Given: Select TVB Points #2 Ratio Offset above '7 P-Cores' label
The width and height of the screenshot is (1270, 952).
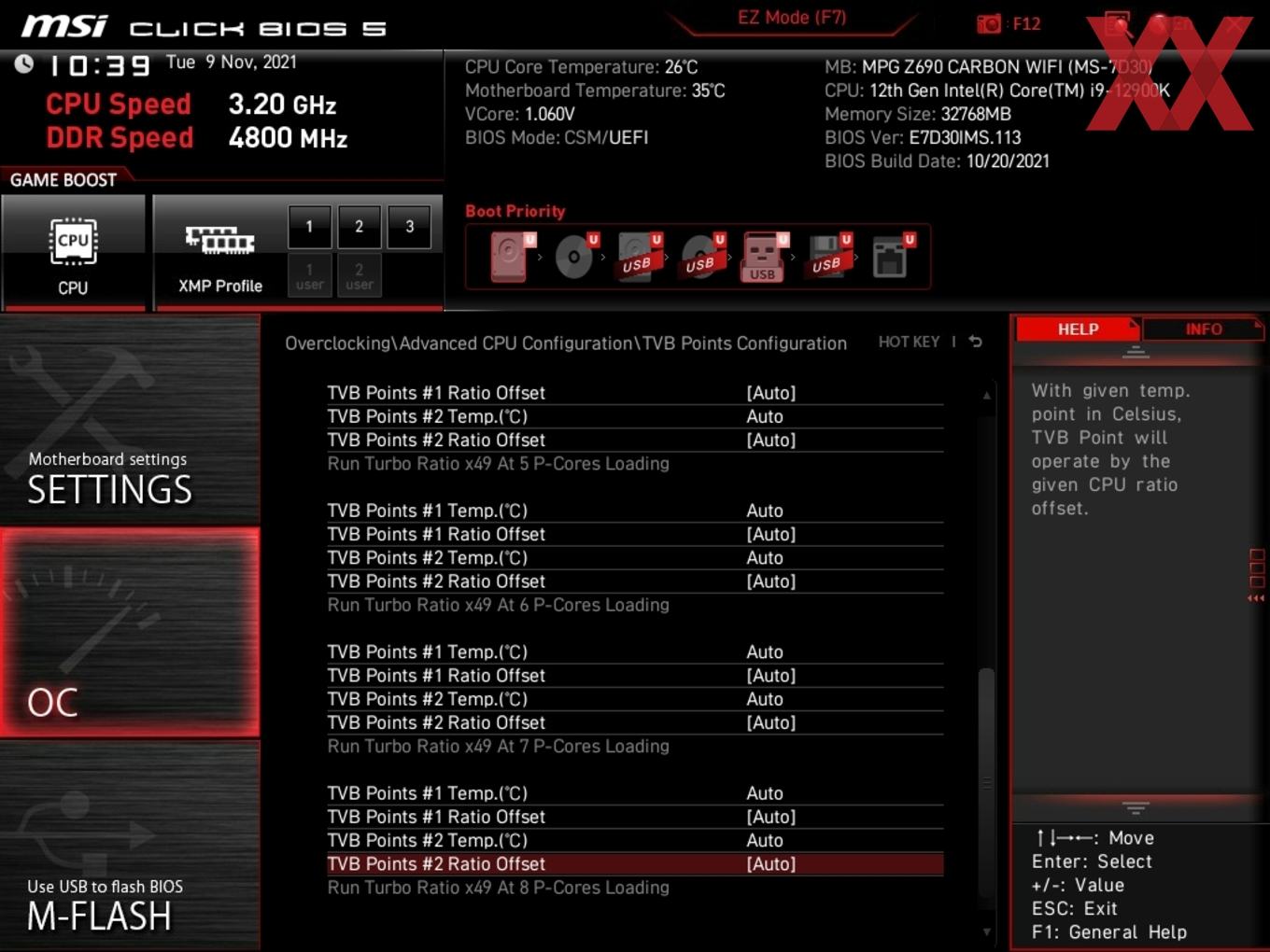Looking at the screenshot, I should 635,722.
